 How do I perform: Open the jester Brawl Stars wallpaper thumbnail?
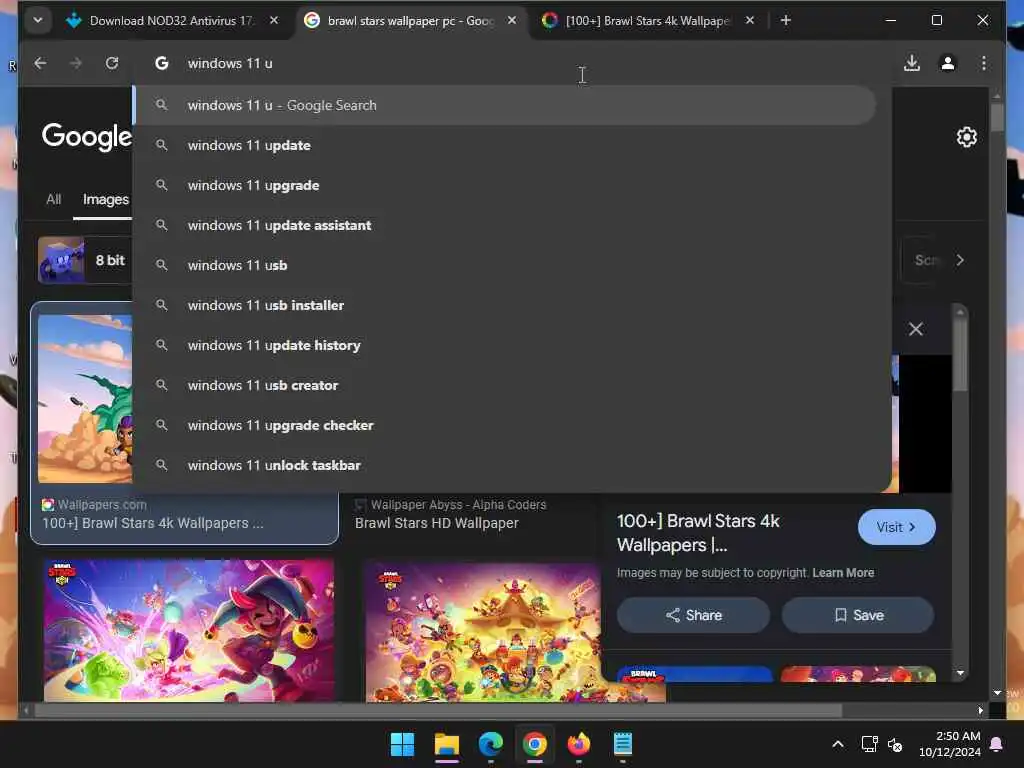(189, 630)
